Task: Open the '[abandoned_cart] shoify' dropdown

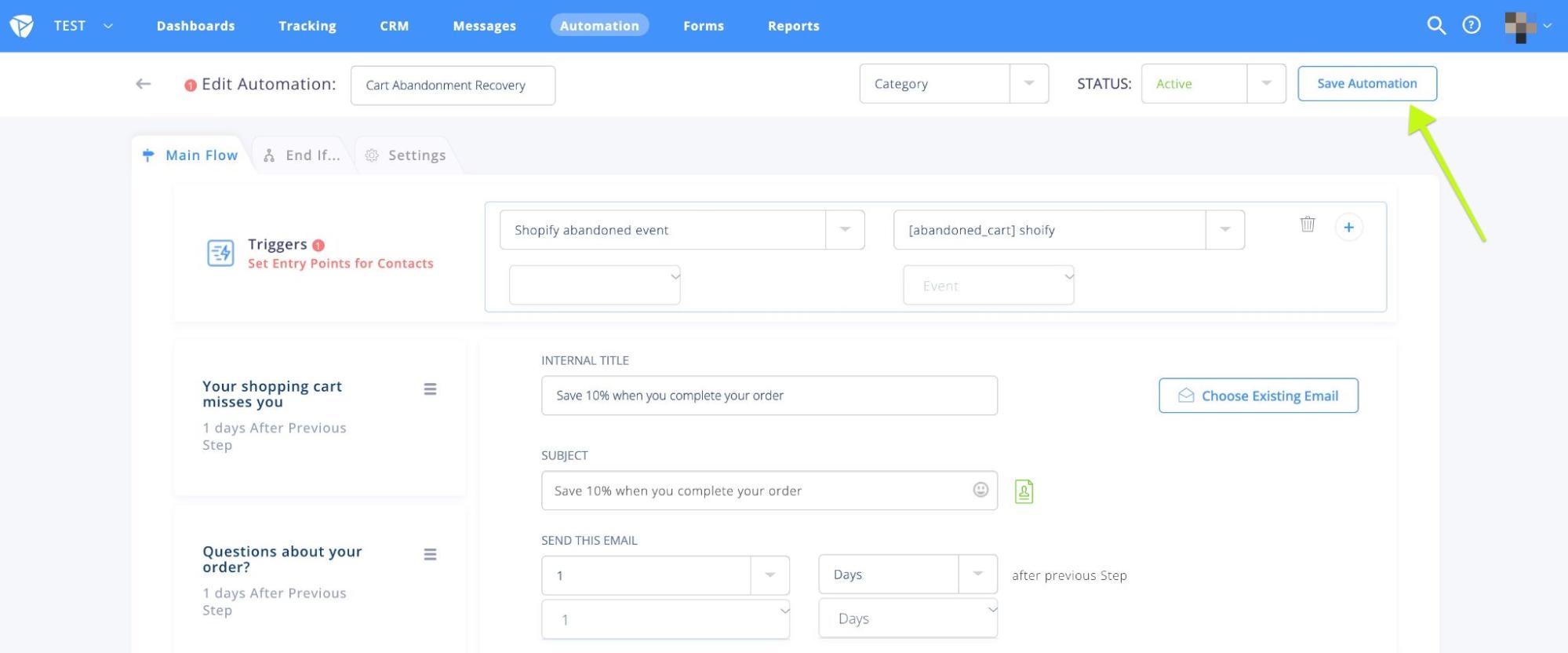Action: point(1224,230)
